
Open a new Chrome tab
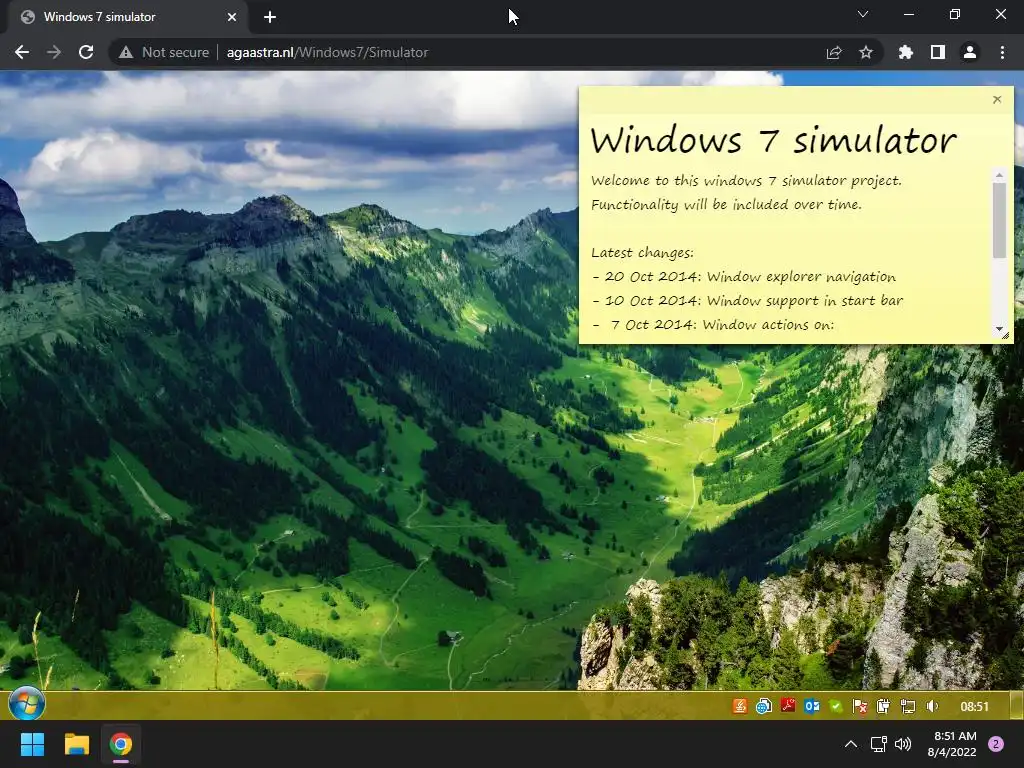pyautogui.click(x=270, y=17)
